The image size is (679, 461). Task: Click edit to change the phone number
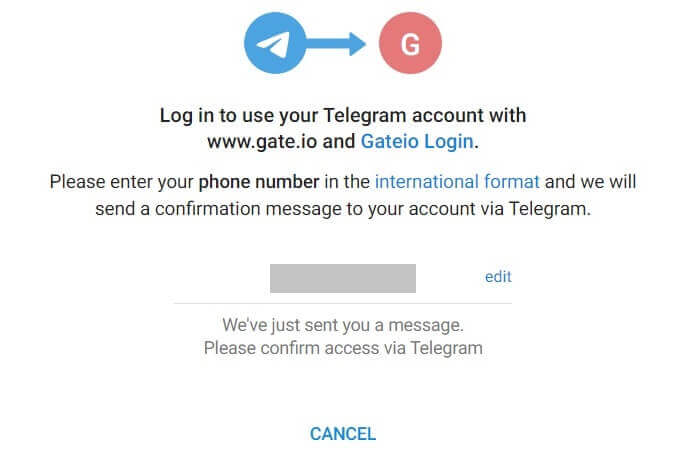[x=498, y=277]
